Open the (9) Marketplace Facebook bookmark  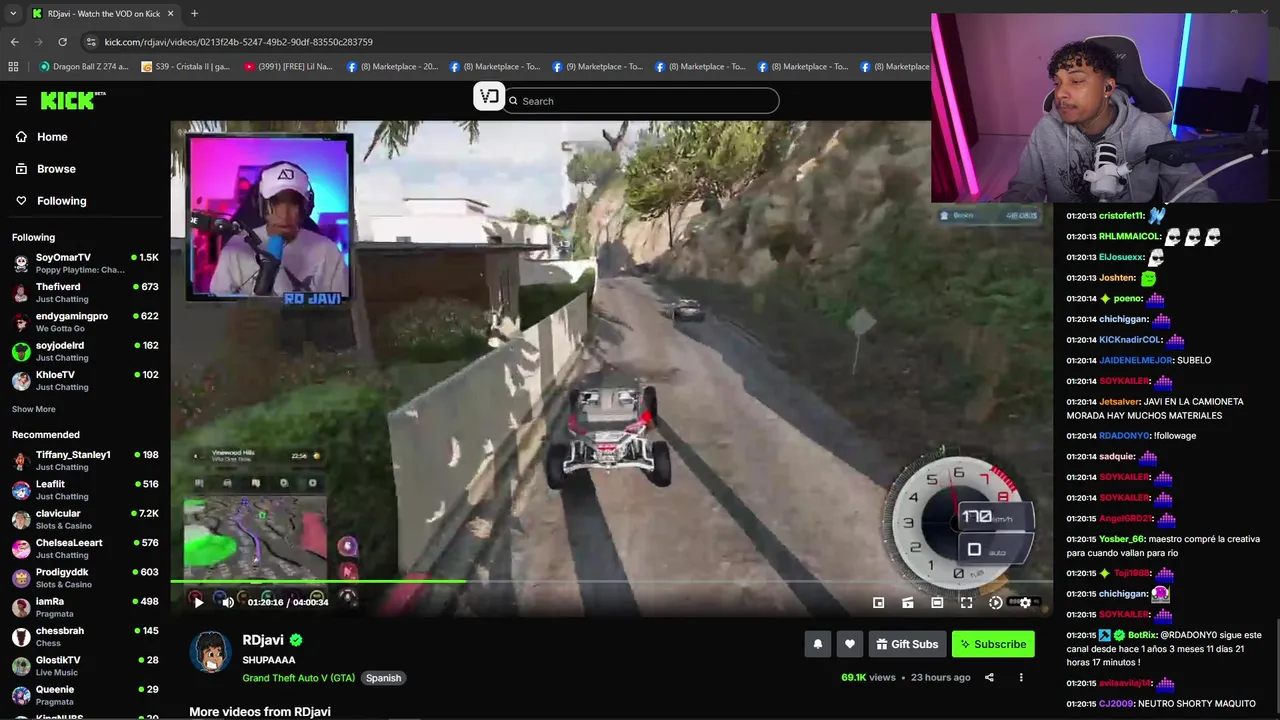pos(596,67)
